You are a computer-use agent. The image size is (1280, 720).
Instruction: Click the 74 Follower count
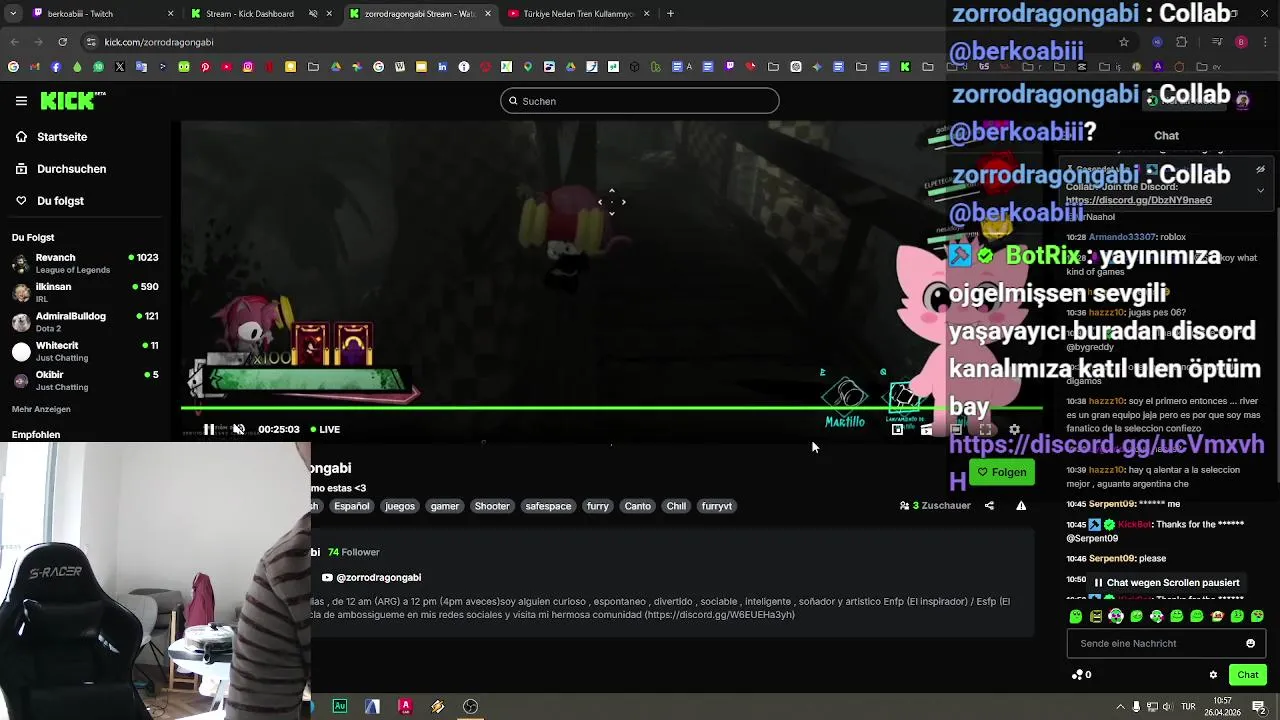(354, 552)
